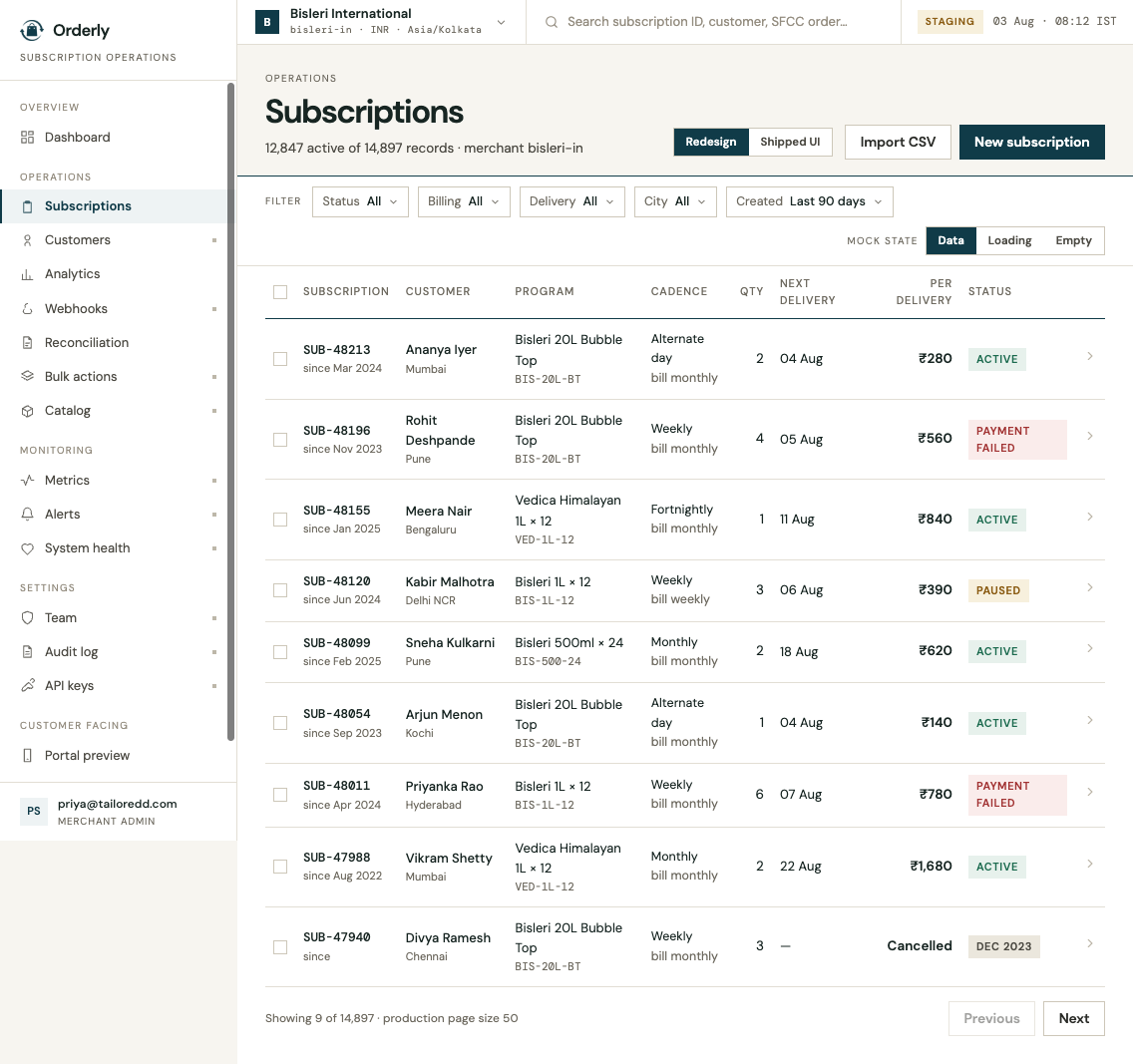Click the sidebar vertical scrollbar
Image resolution: width=1133 pixels, height=1064 pixels.
[x=231, y=412]
